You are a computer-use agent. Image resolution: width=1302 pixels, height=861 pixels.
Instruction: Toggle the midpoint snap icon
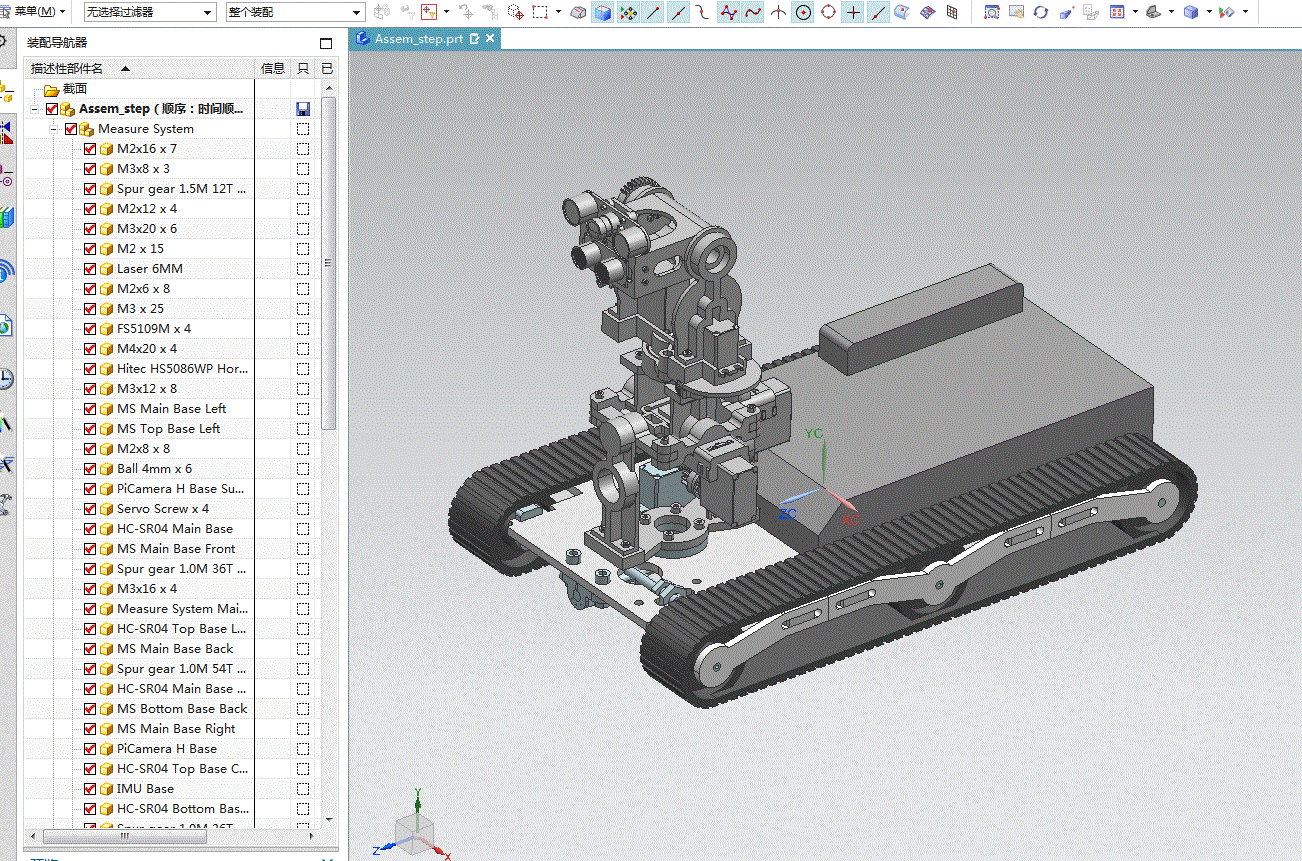click(x=679, y=13)
